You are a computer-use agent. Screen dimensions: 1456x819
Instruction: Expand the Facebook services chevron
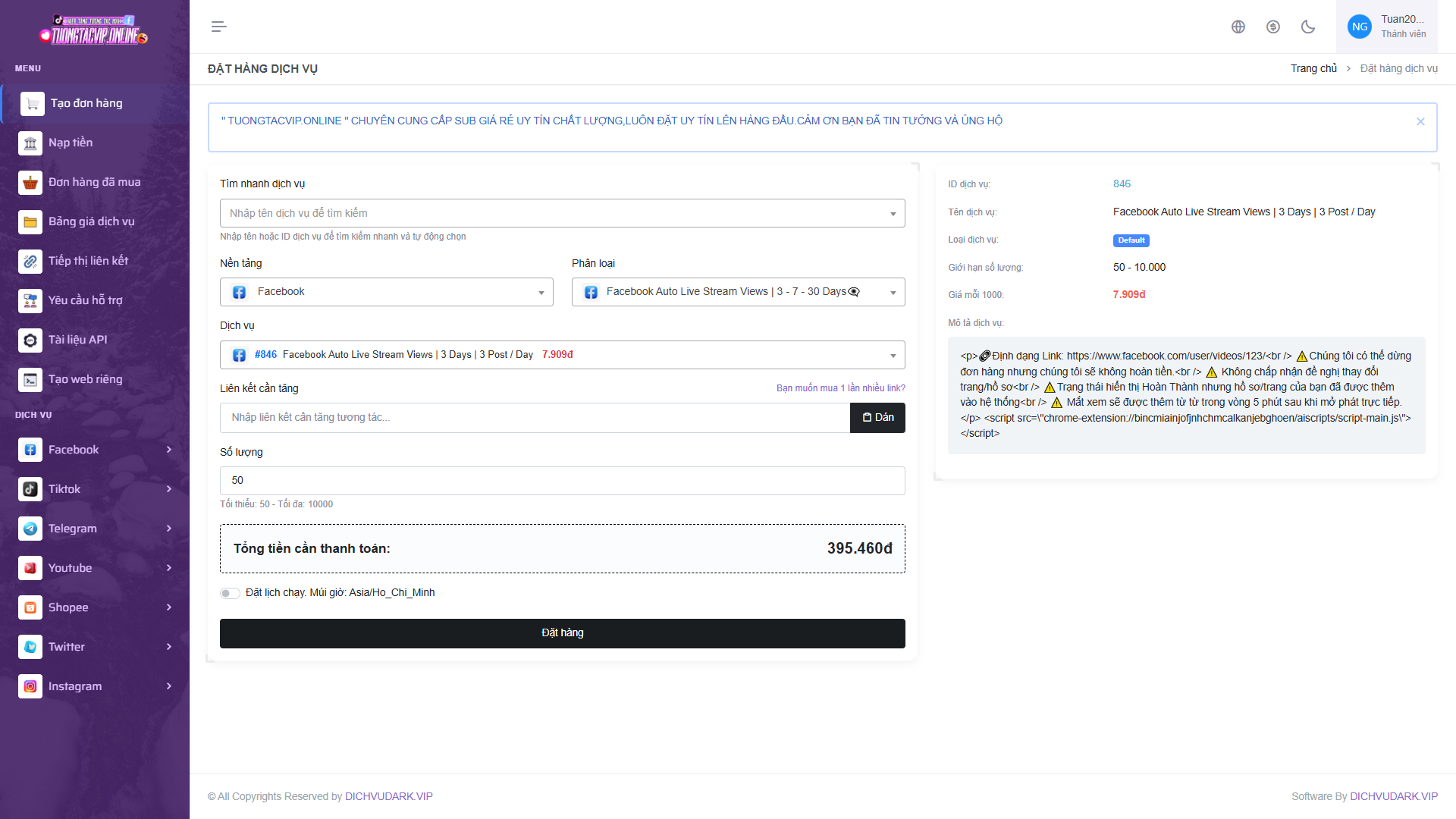click(x=169, y=450)
